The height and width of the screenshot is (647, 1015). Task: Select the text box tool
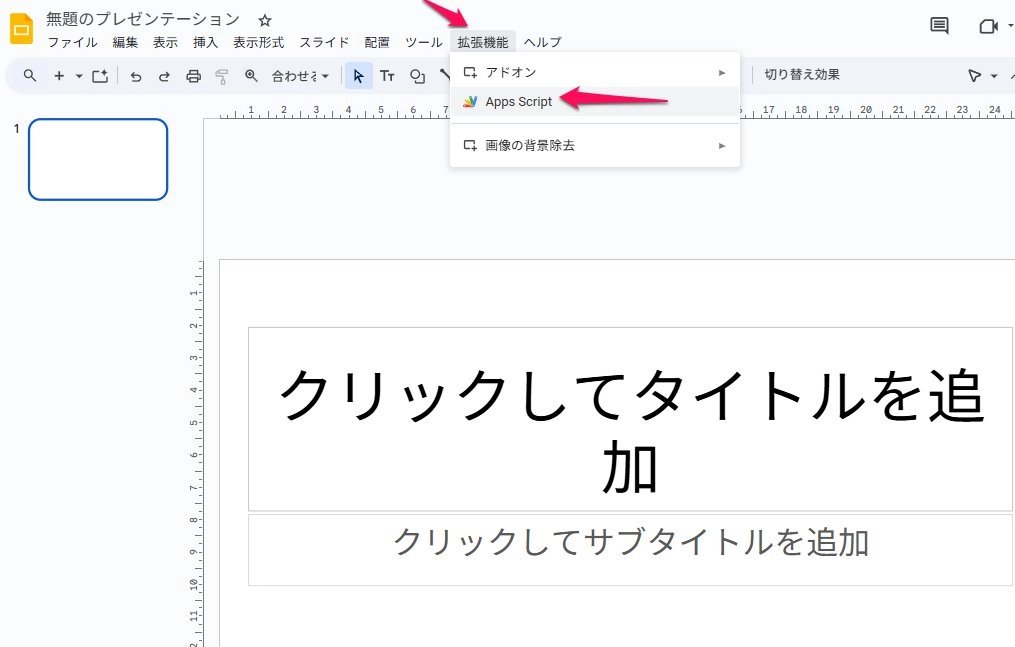click(x=387, y=76)
